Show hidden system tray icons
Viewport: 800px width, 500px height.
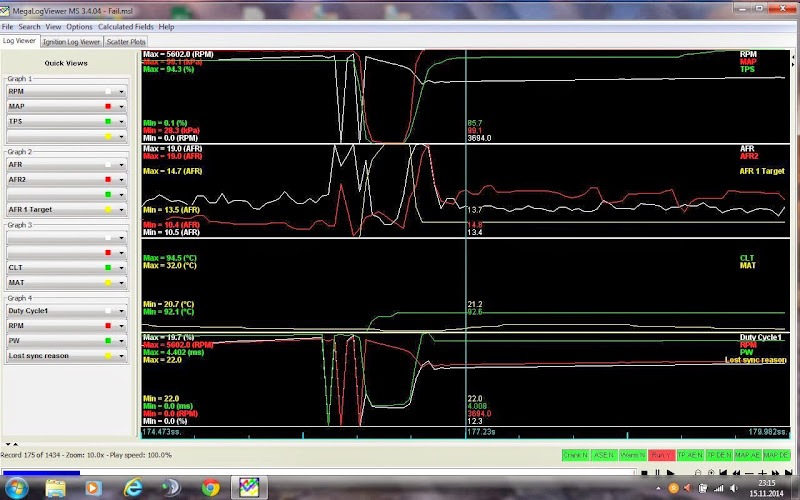[x=658, y=489]
